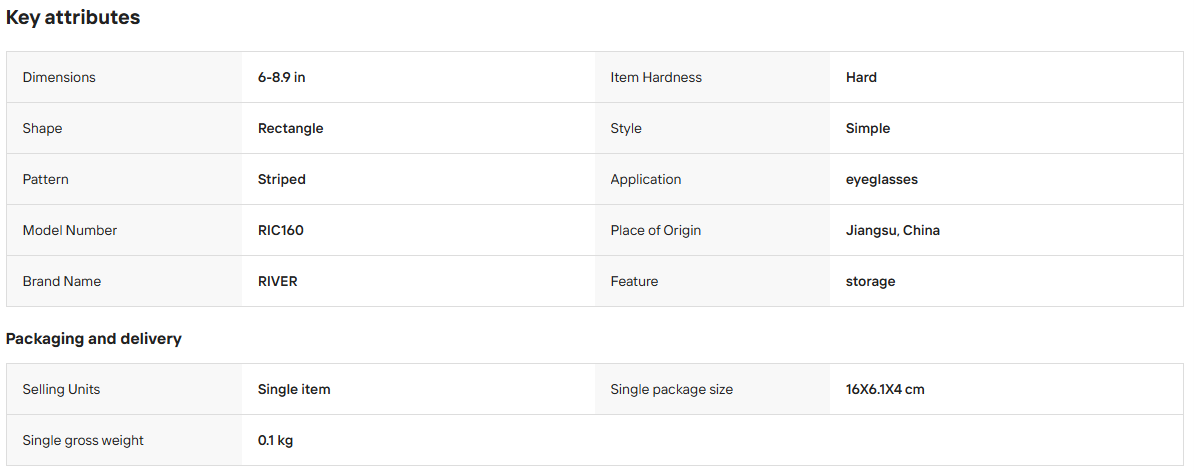1194x475 pixels.
Task: Select the Hard item hardness value
Action: 861,77
